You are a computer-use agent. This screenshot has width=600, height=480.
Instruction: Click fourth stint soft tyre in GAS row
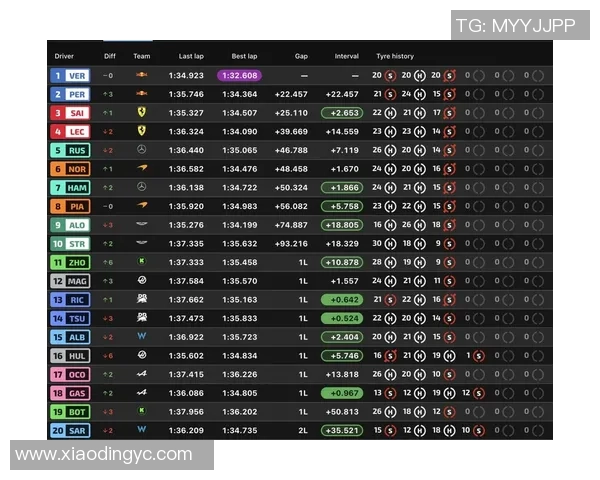coord(479,393)
